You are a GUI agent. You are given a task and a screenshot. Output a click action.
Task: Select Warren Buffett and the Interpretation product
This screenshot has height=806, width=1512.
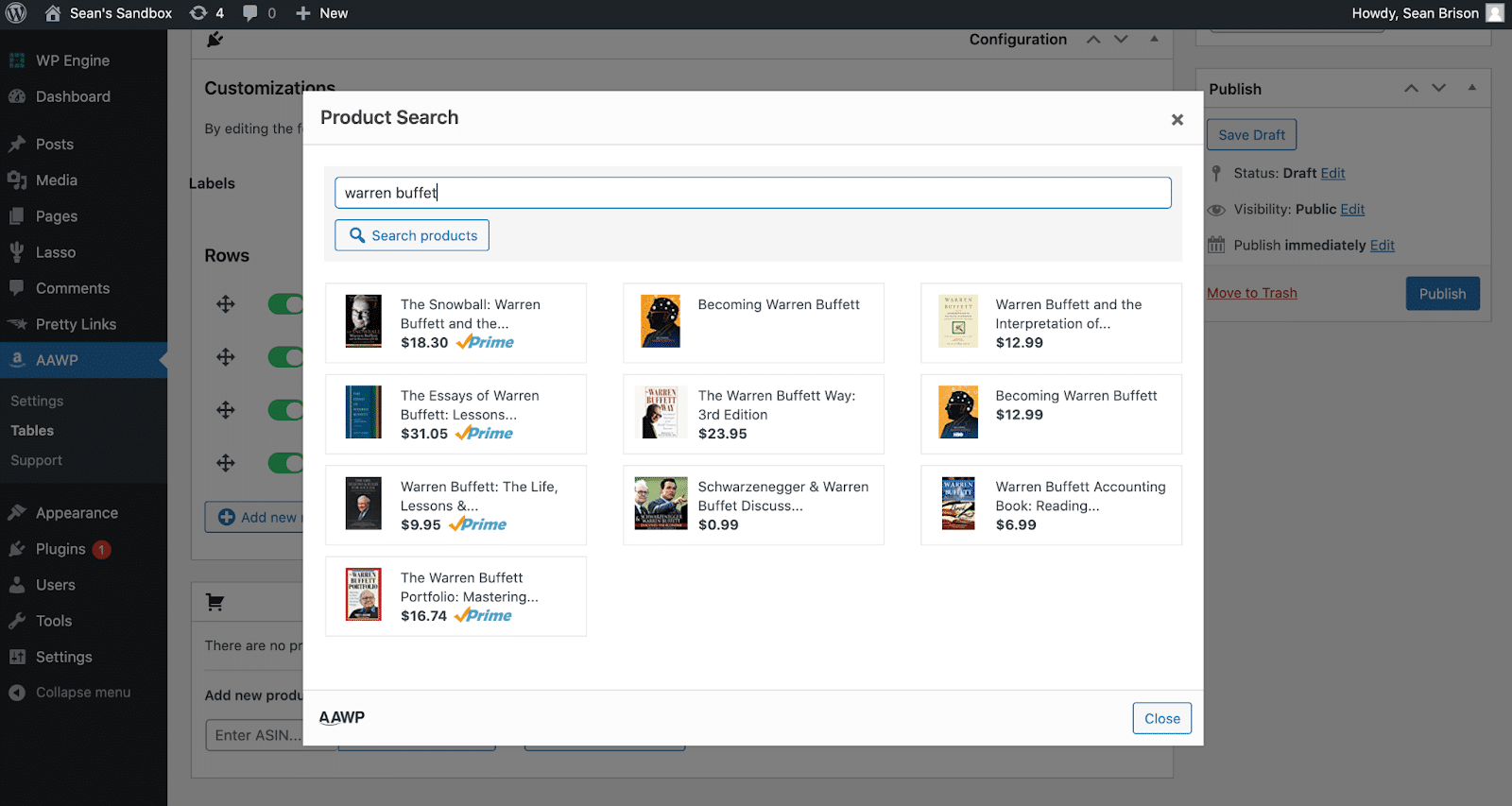coord(1051,323)
